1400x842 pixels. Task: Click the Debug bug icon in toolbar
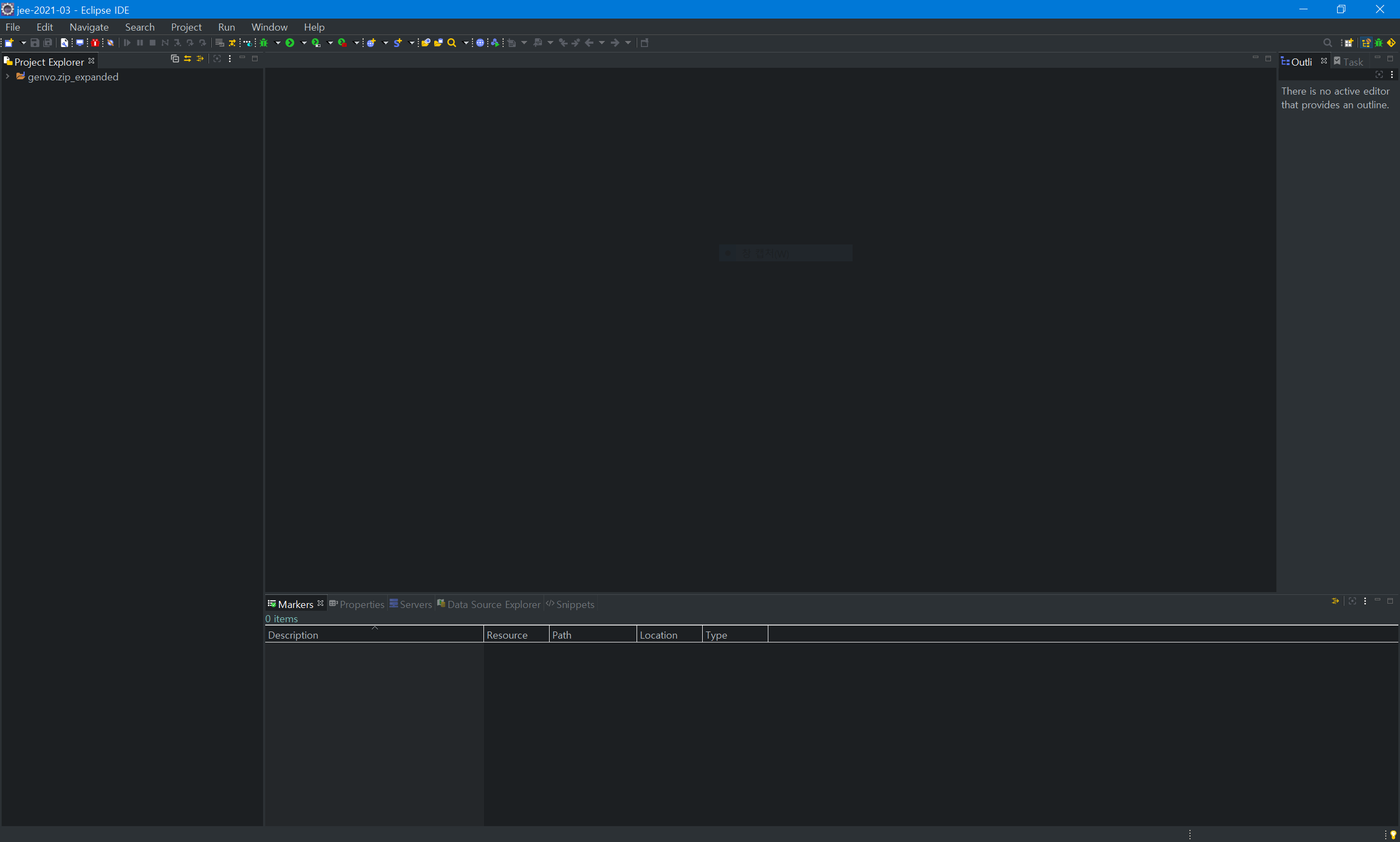[x=264, y=43]
